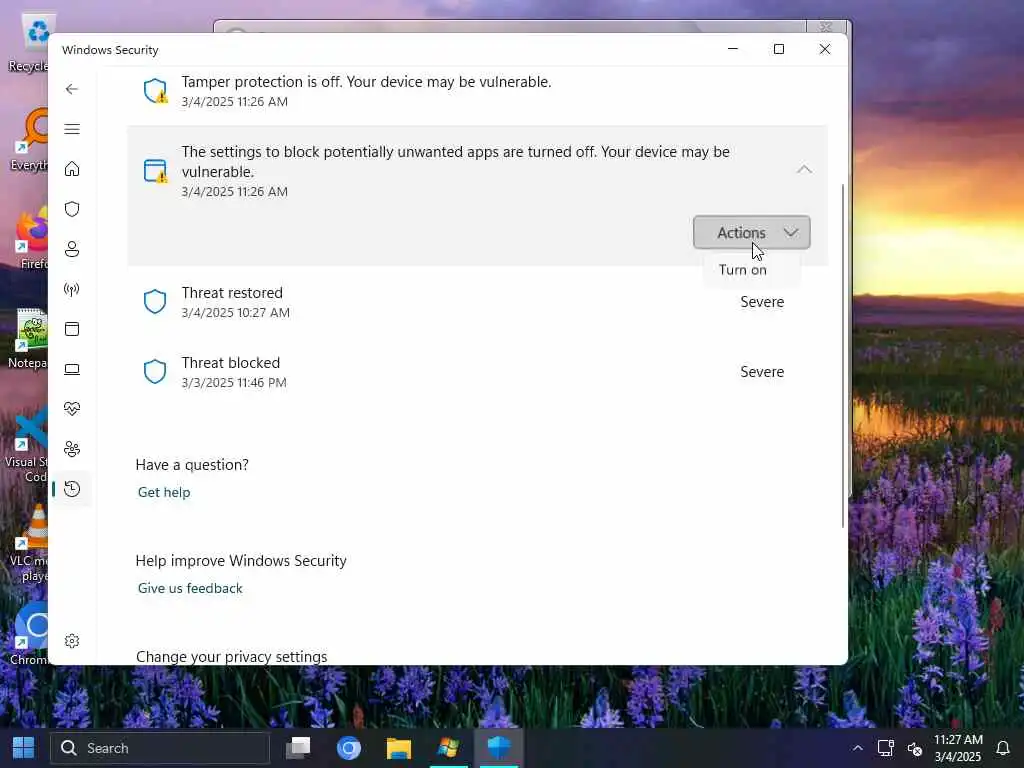Open the Actions dropdown button
1024x768 pixels.
click(x=752, y=232)
